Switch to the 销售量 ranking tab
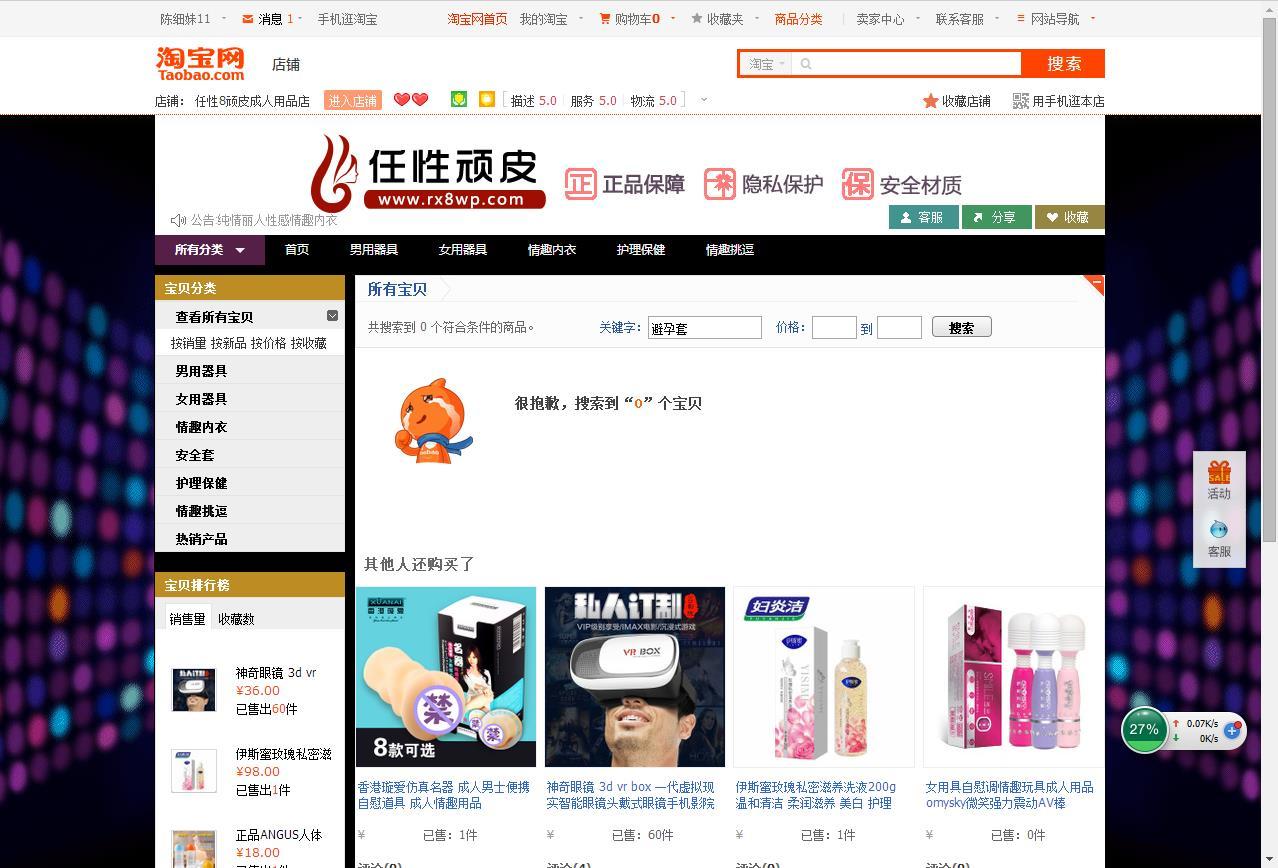1278x868 pixels. point(187,619)
